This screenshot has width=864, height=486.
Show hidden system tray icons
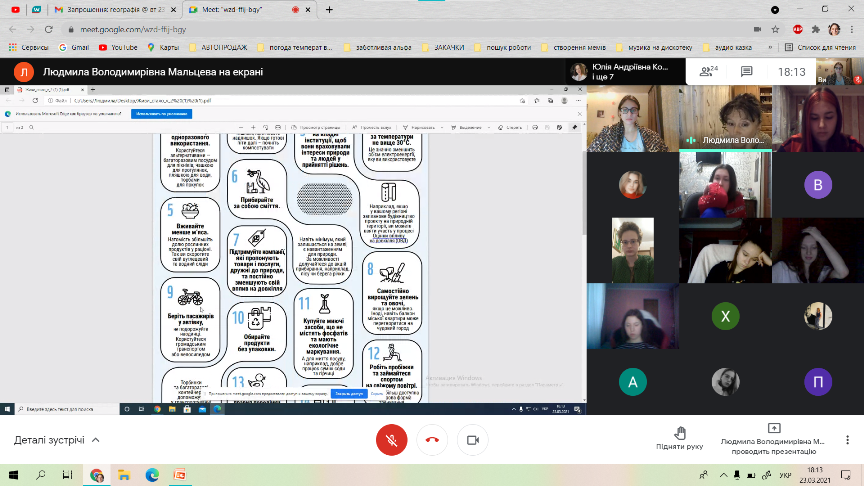(x=723, y=475)
